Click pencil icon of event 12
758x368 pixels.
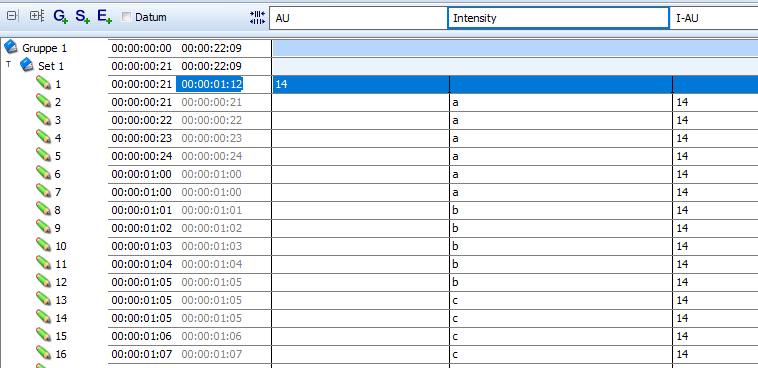tap(44, 281)
